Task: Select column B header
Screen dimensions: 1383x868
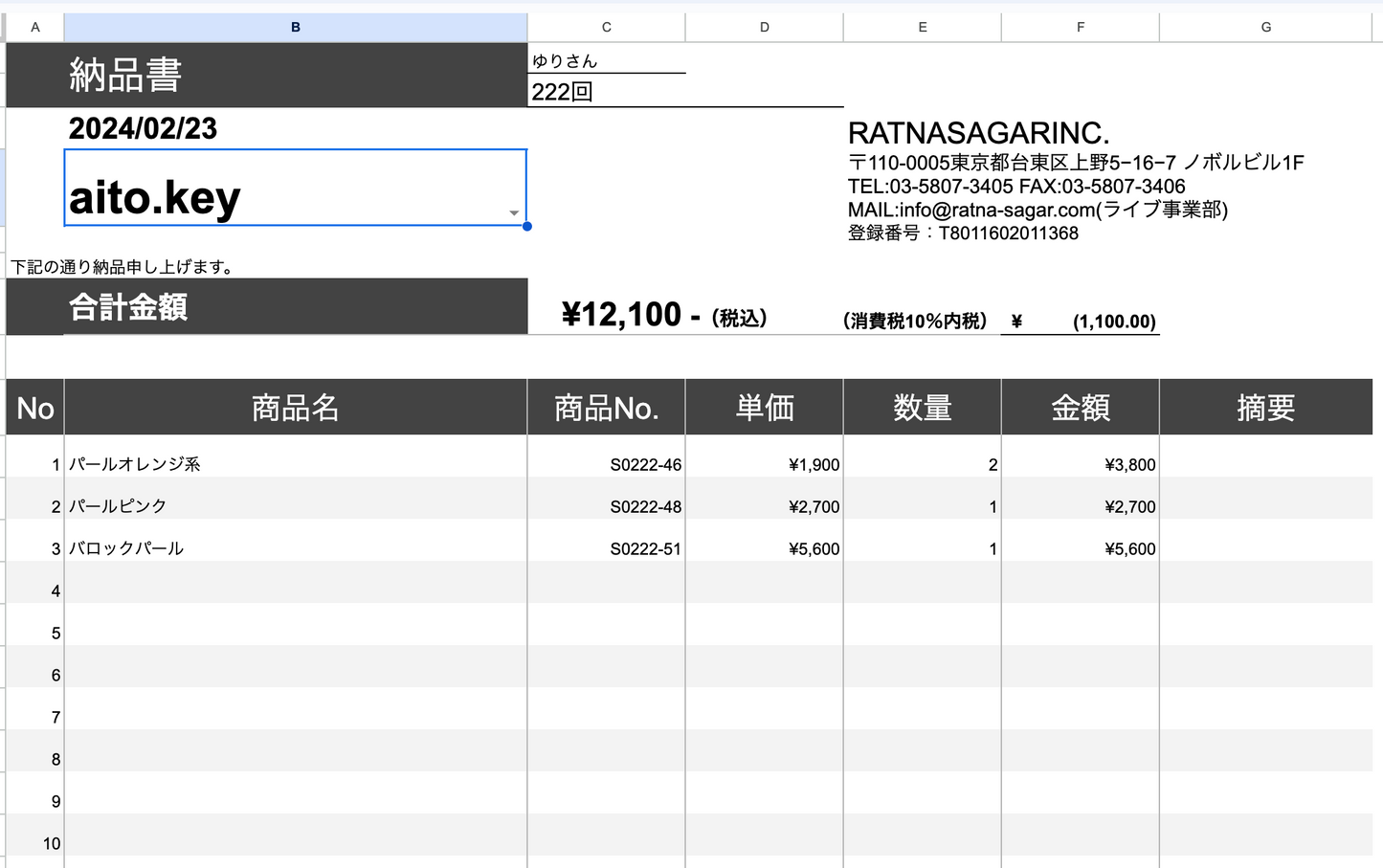Action: tap(296, 28)
